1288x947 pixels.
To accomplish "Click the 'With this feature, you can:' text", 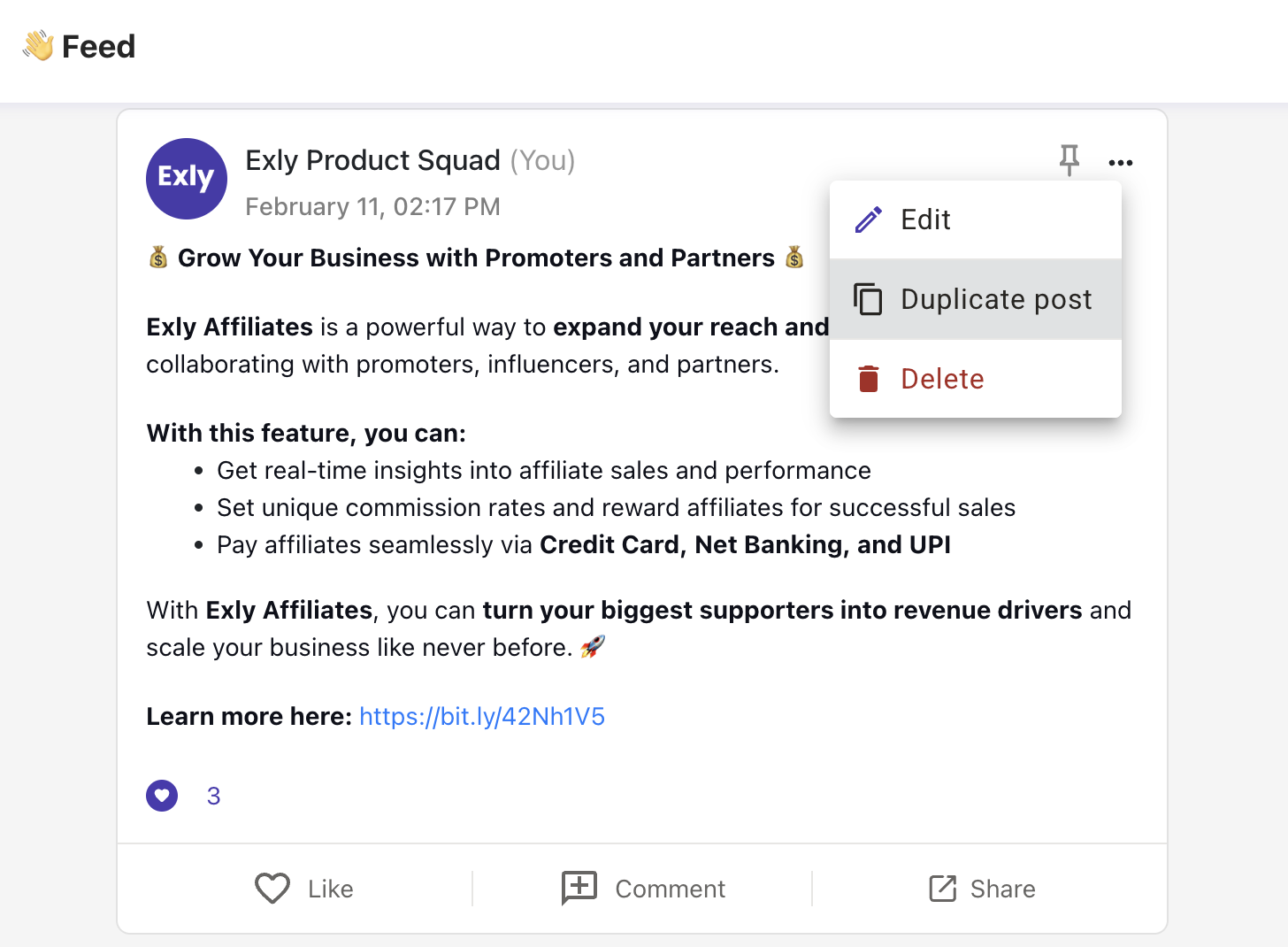I will click(x=306, y=433).
